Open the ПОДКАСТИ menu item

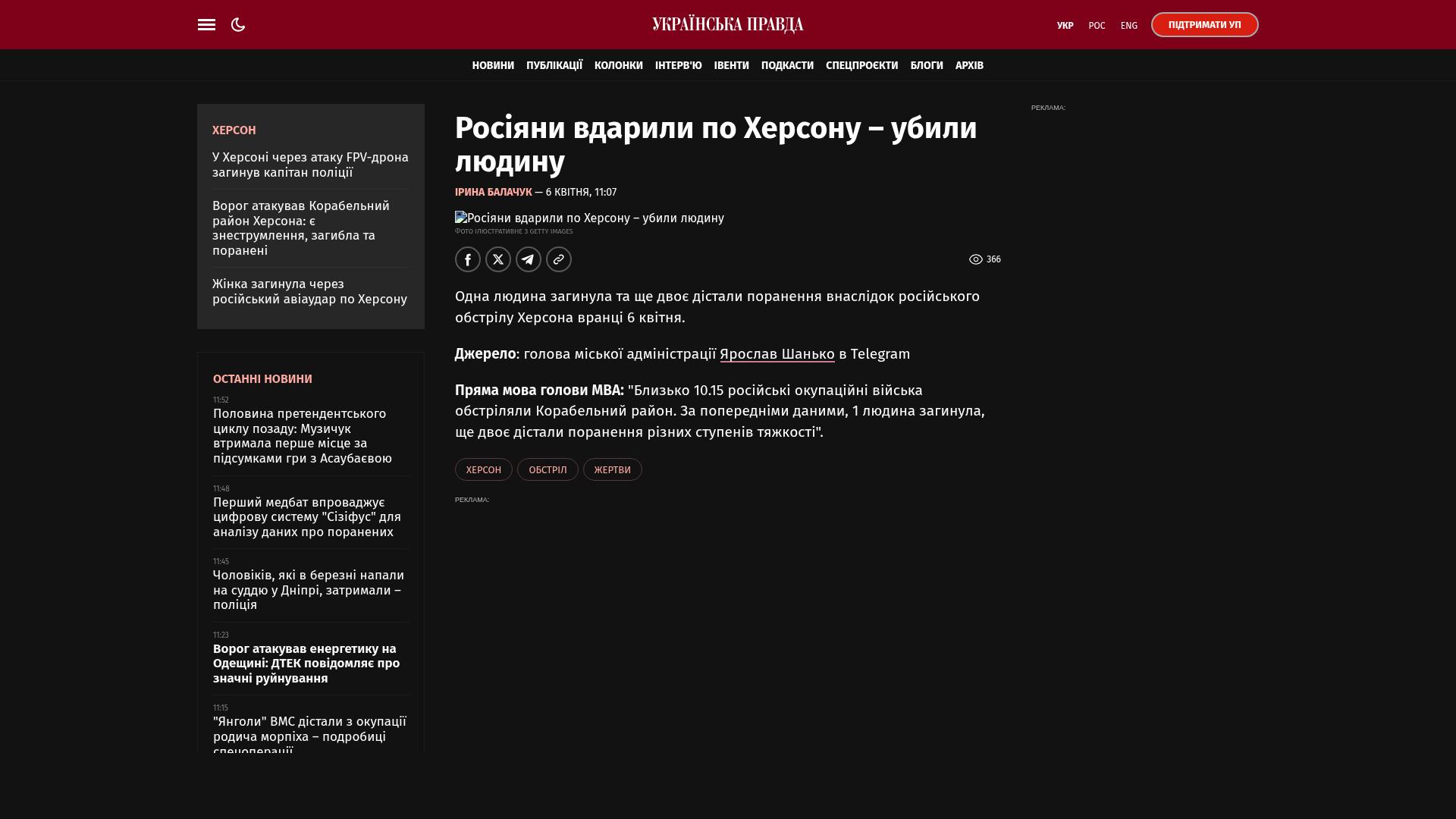(x=787, y=66)
